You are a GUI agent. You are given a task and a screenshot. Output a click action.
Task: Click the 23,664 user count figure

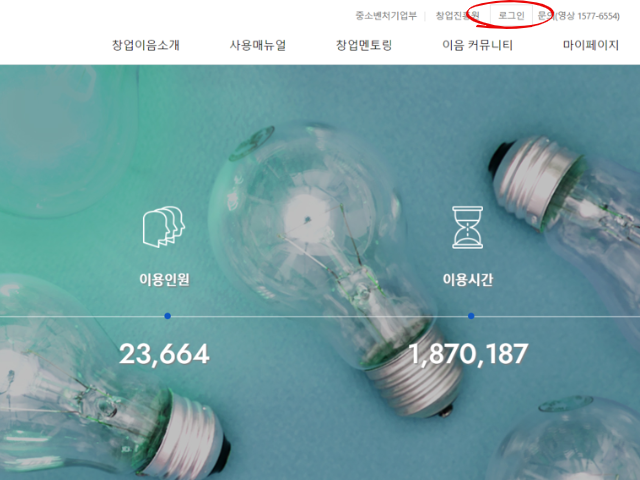(x=164, y=354)
